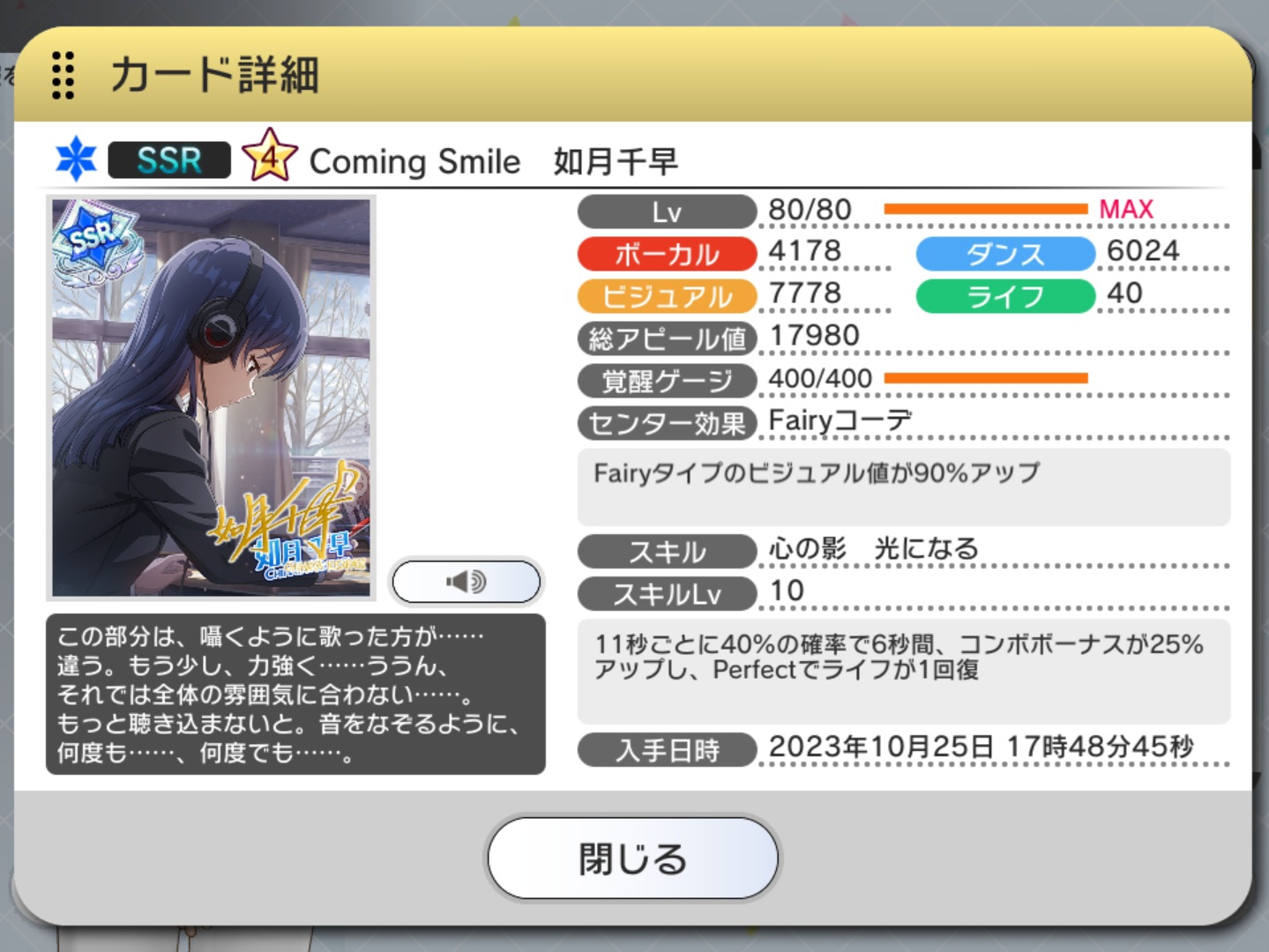Viewport: 1269px width, 952px height.
Task: Select the Lv label pill
Action: point(667,212)
